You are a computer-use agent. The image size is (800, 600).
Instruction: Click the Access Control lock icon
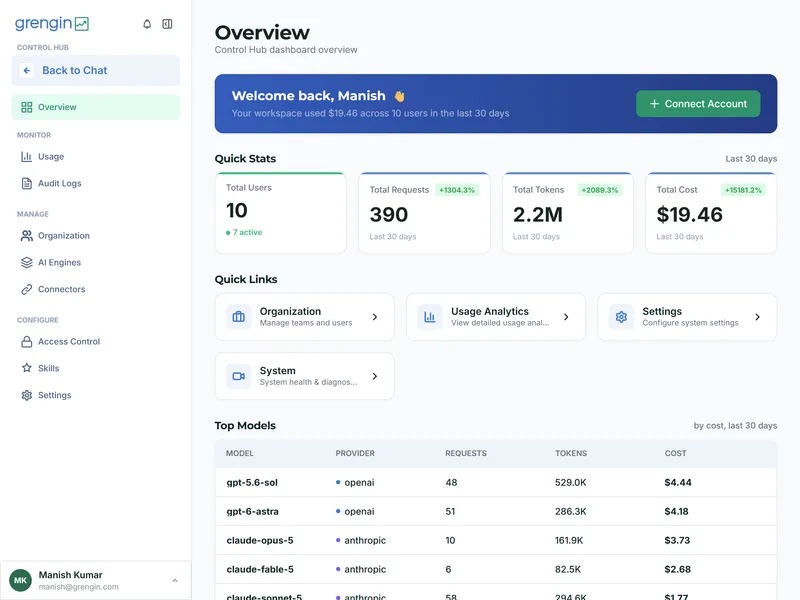click(x=27, y=342)
